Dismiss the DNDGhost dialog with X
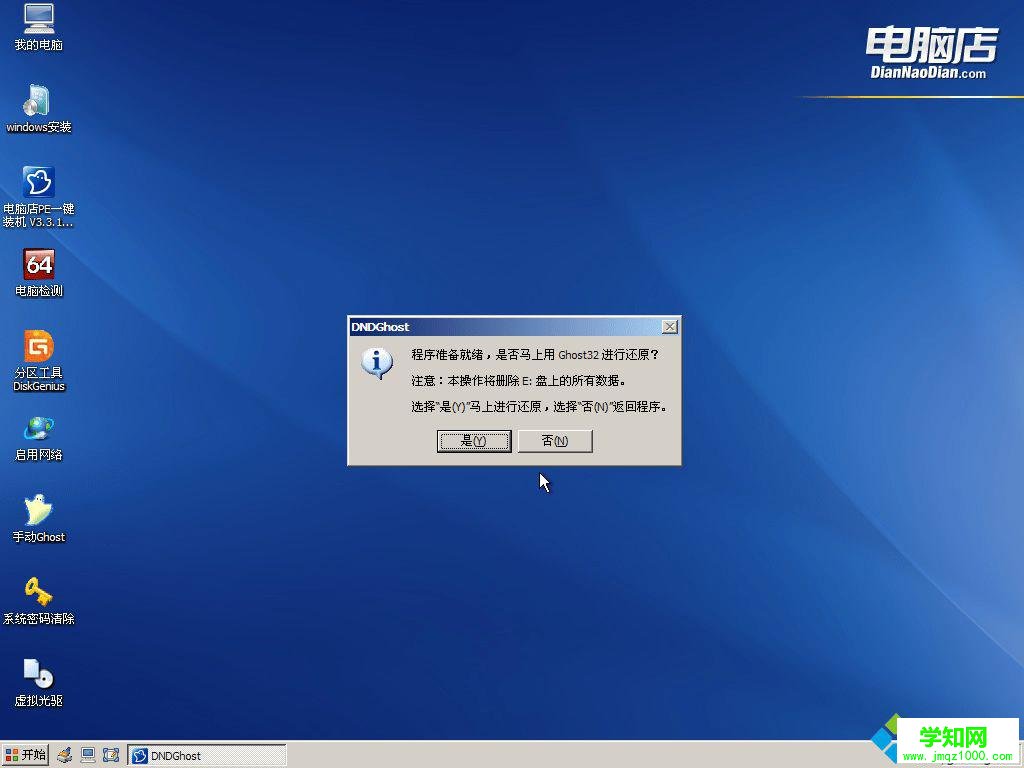This screenshot has height=768, width=1024. pyautogui.click(x=669, y=326)
